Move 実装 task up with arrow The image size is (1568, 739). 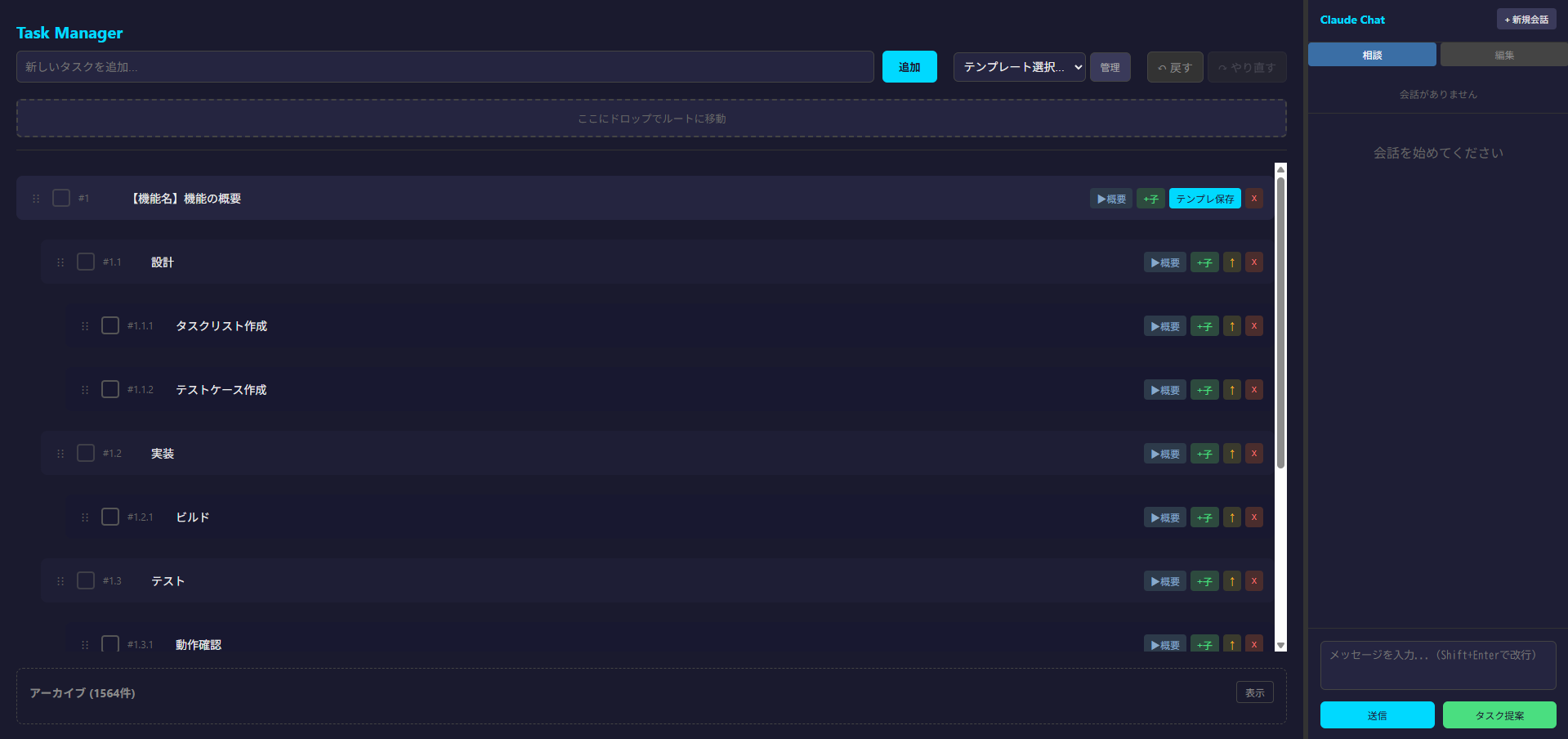click(1232, 454)
